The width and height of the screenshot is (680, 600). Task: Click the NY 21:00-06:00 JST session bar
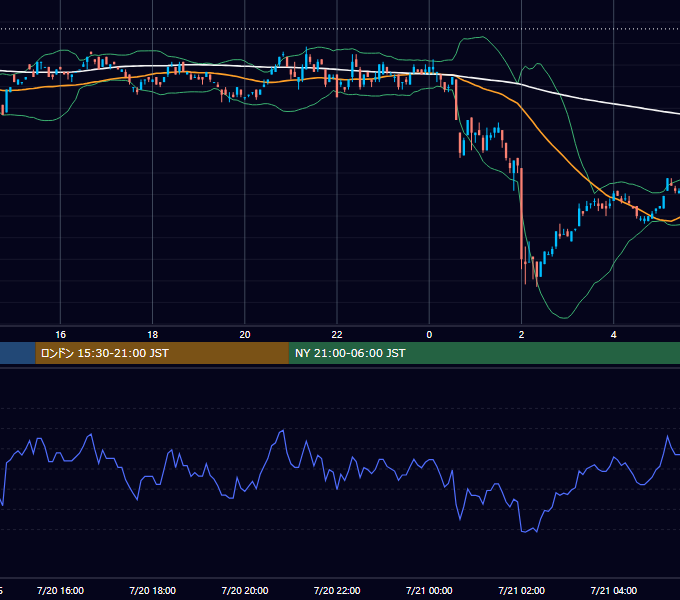click(484, 353)
